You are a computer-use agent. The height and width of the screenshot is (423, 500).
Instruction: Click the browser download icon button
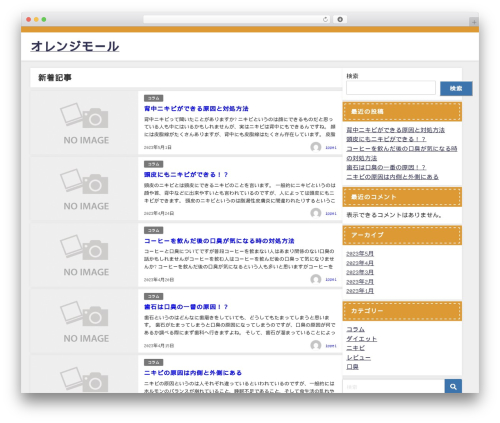point(340,19)
